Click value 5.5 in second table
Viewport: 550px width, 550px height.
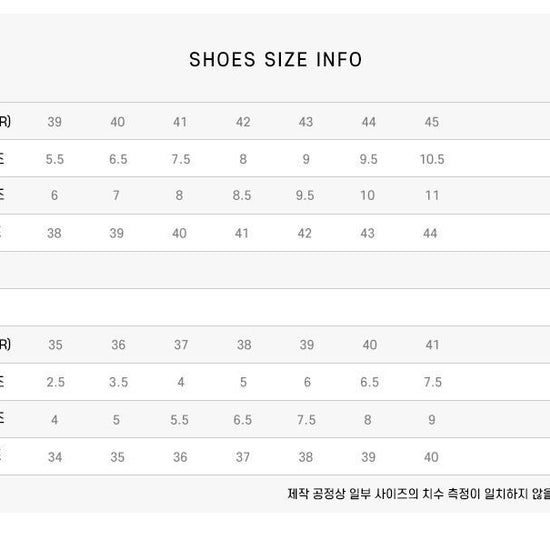point(180,420)
